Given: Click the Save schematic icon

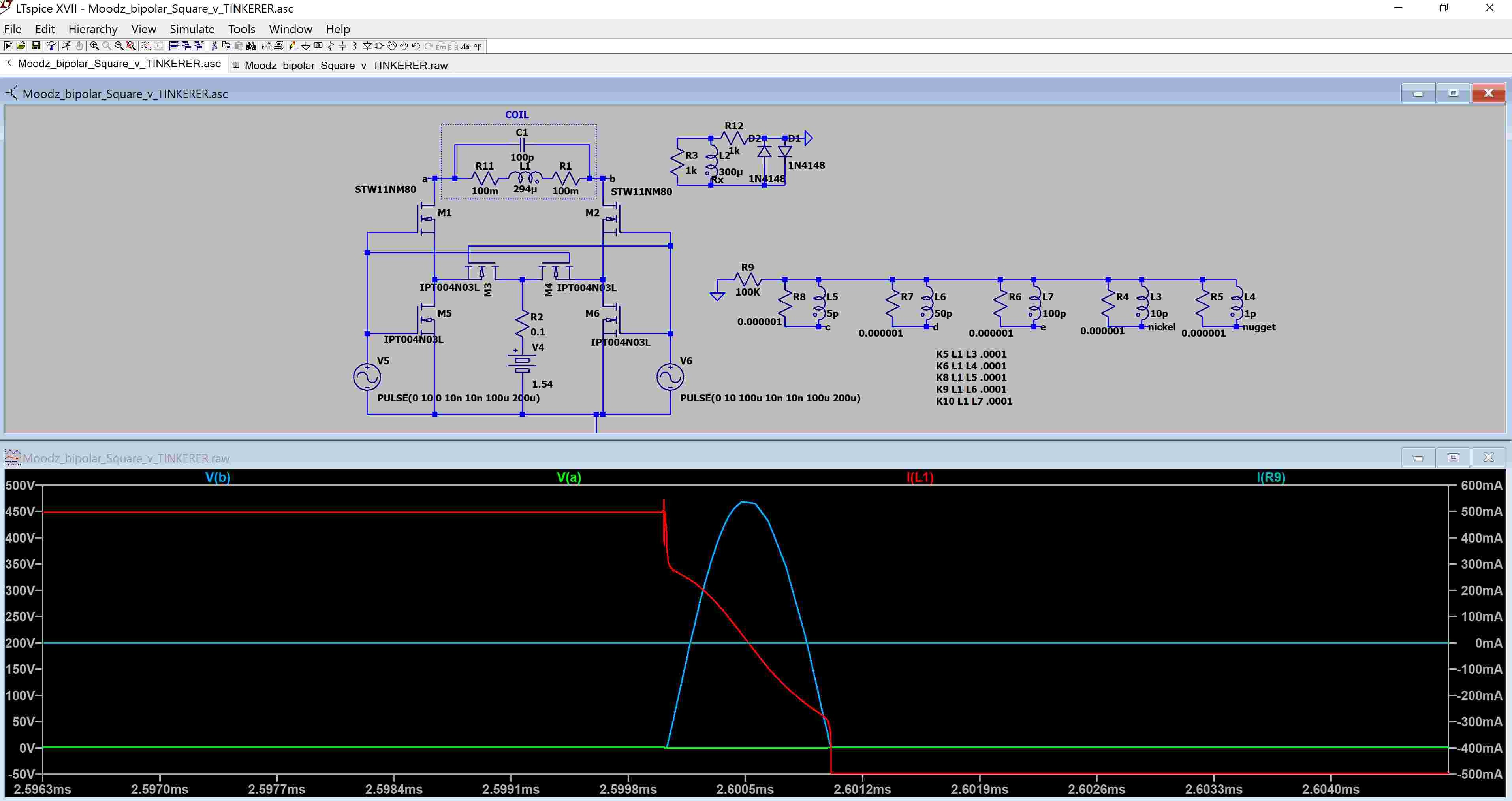Looking at the screenshot, I should point(36,46).
